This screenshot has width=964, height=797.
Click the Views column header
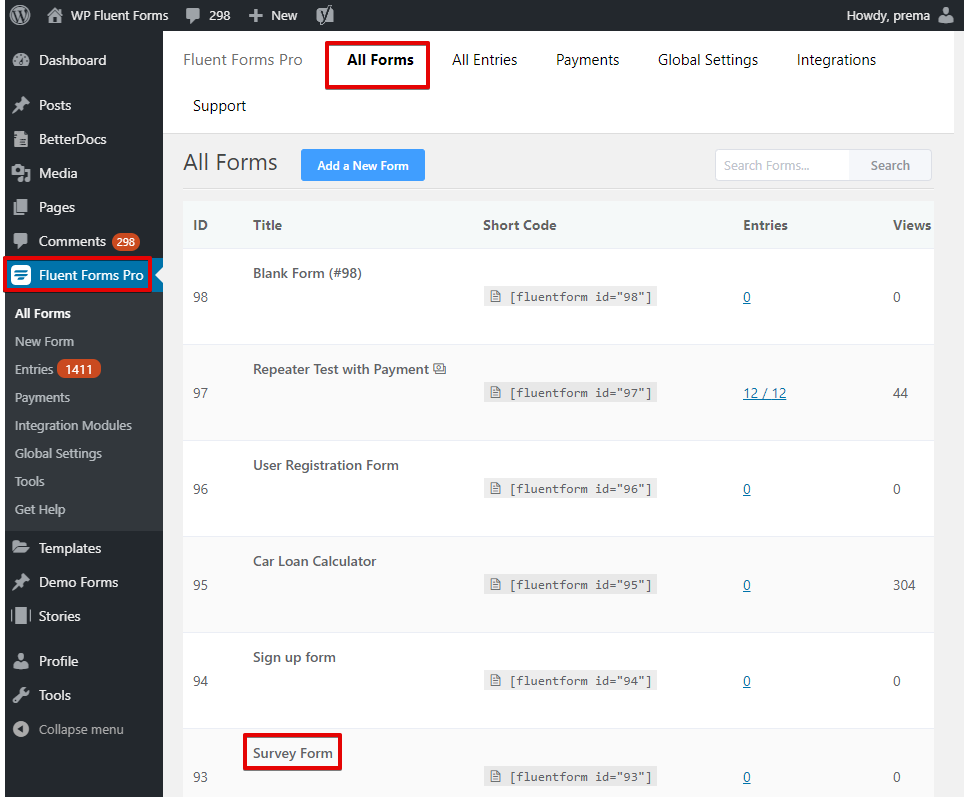[912, 225]
